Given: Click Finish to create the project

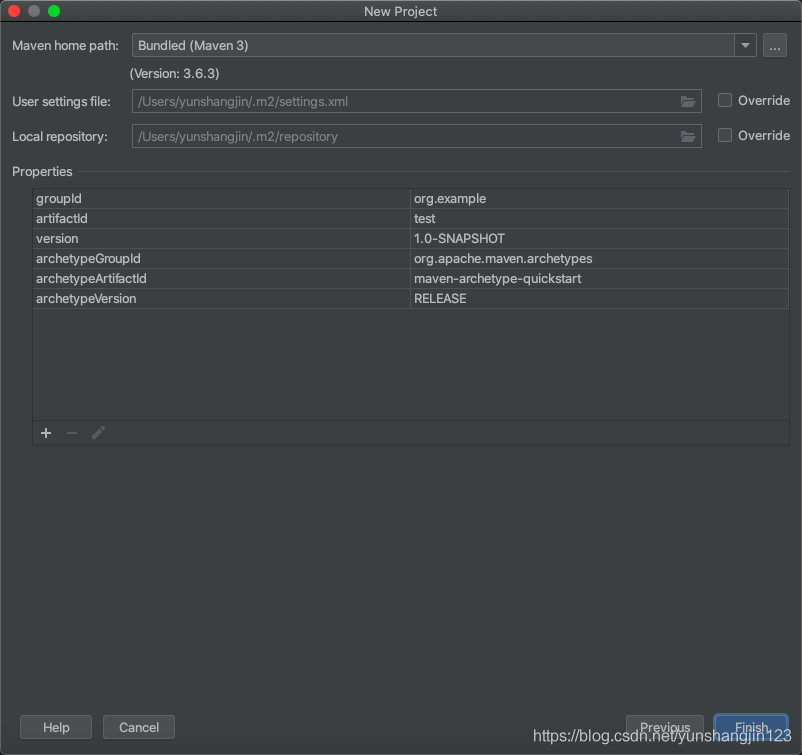Looking at the screenshot, I should [x=751, y=727].
